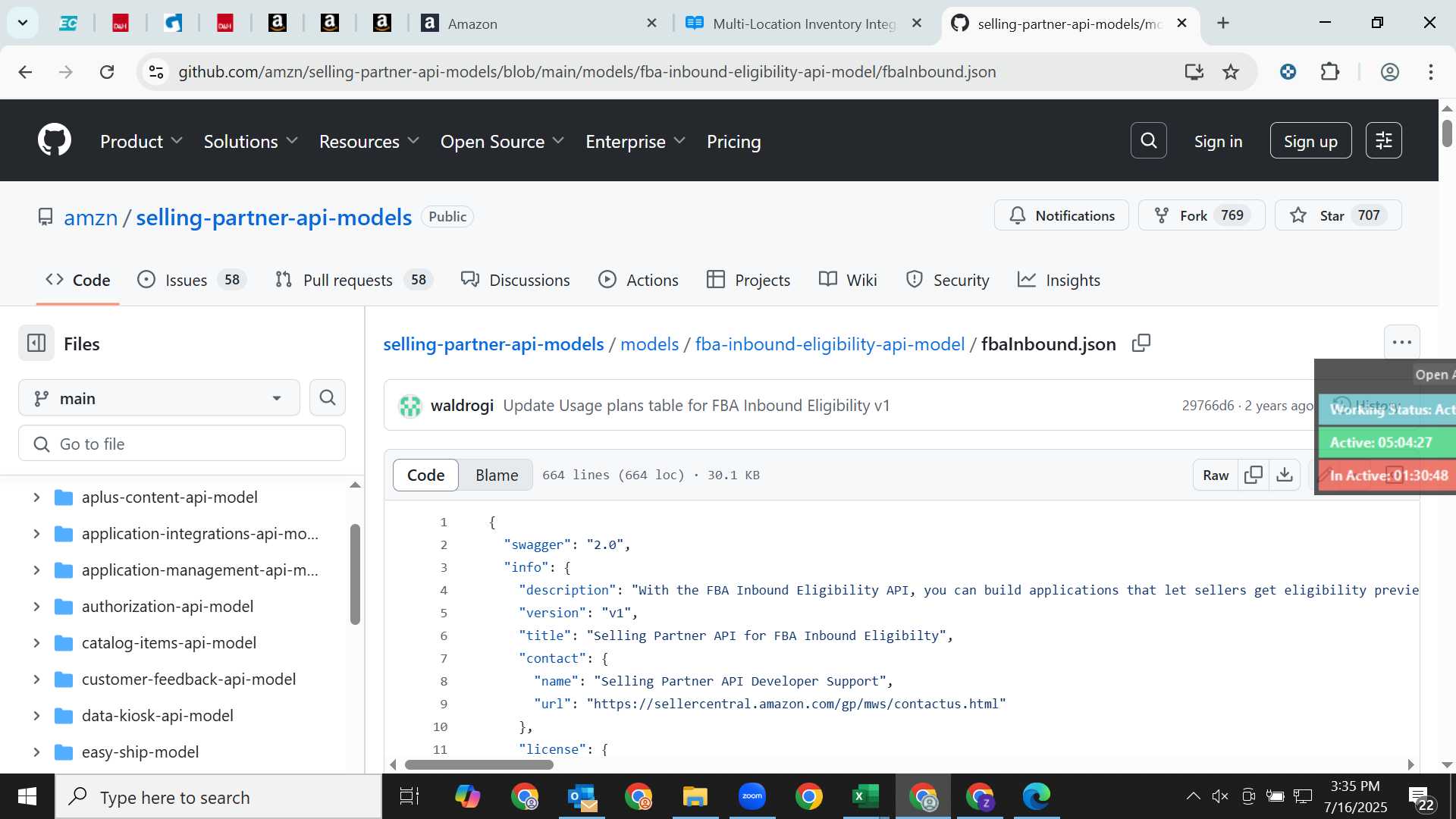The width and height of the screenshot is (1456, 819).
Task: Star the selling-partner-api-models repository
Action: click(1338, 215)
